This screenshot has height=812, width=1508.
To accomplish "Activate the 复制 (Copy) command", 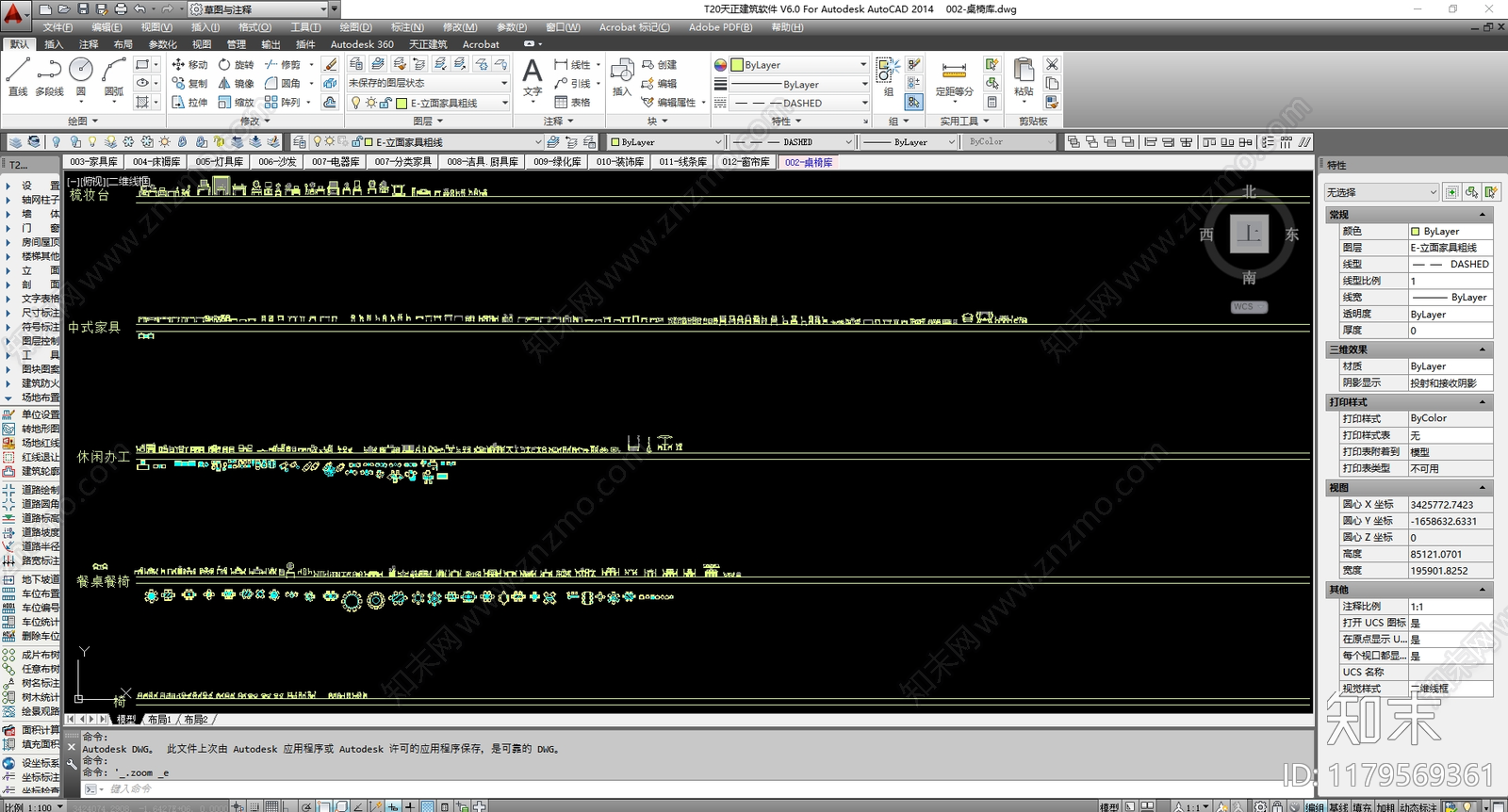I will (189, 83).
